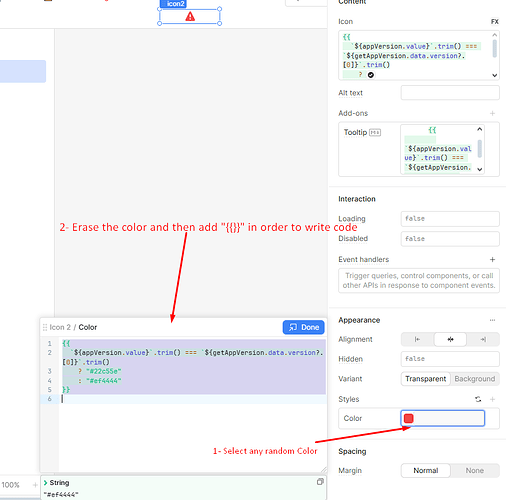Choose the Background variant
The height and width of the screenshot is (500, 506).
[475, 379]
